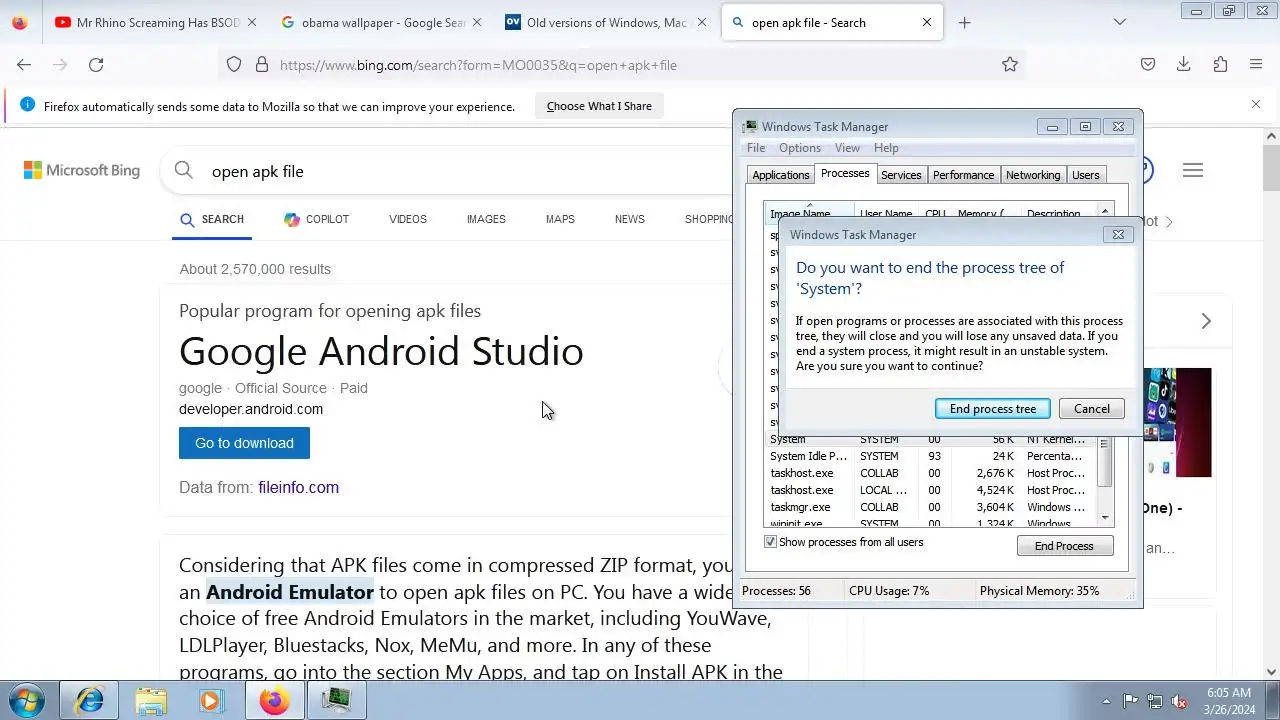The image size is (1280, 720).
Task: Open Firefox application hamburger menu
Action: point(1256,64)
